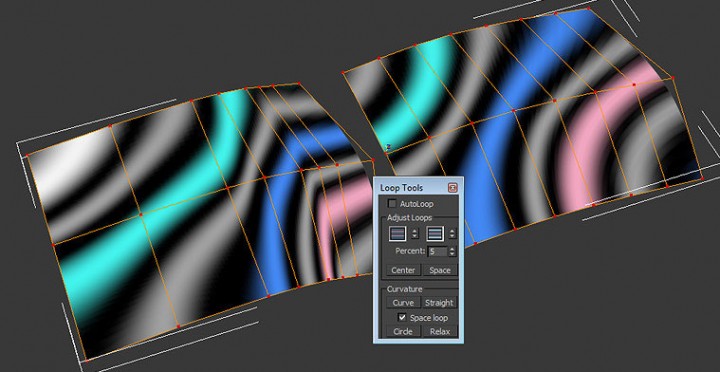Click the Percent spinner arrows
Screen dimensions: 720x372
[x=452, y=252]
